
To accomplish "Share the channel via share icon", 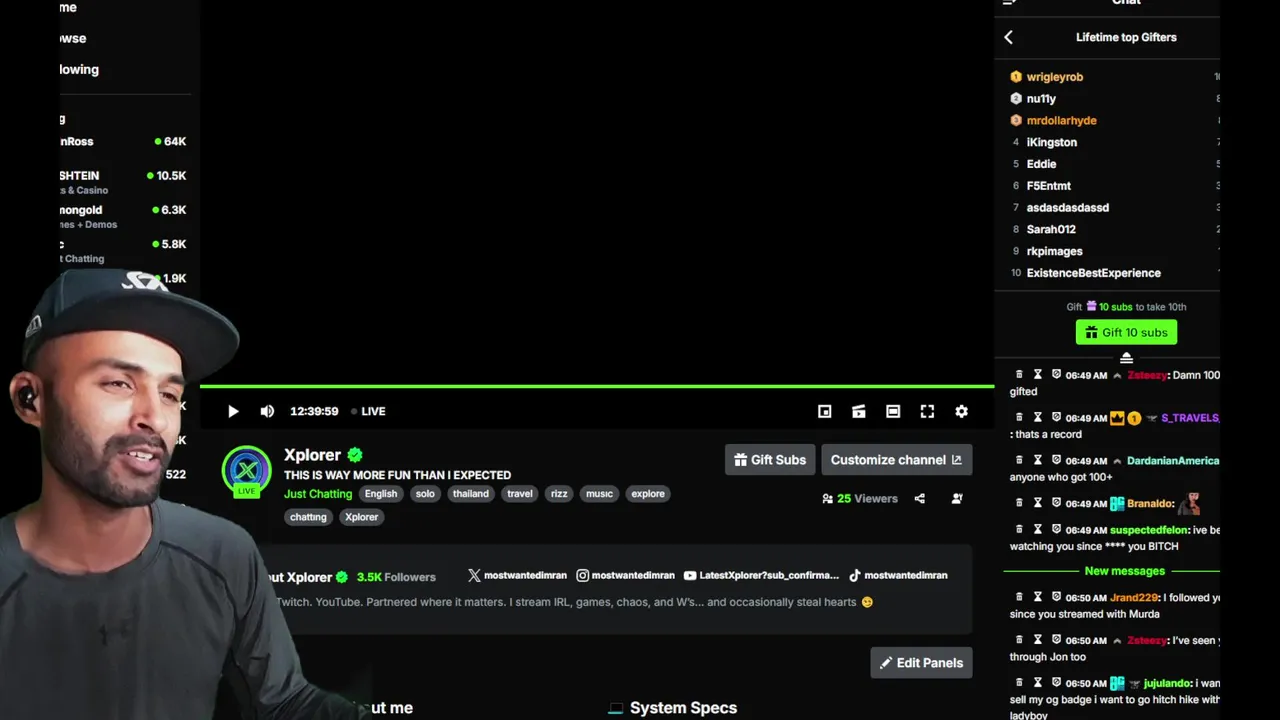I will [x=919, y=498].
